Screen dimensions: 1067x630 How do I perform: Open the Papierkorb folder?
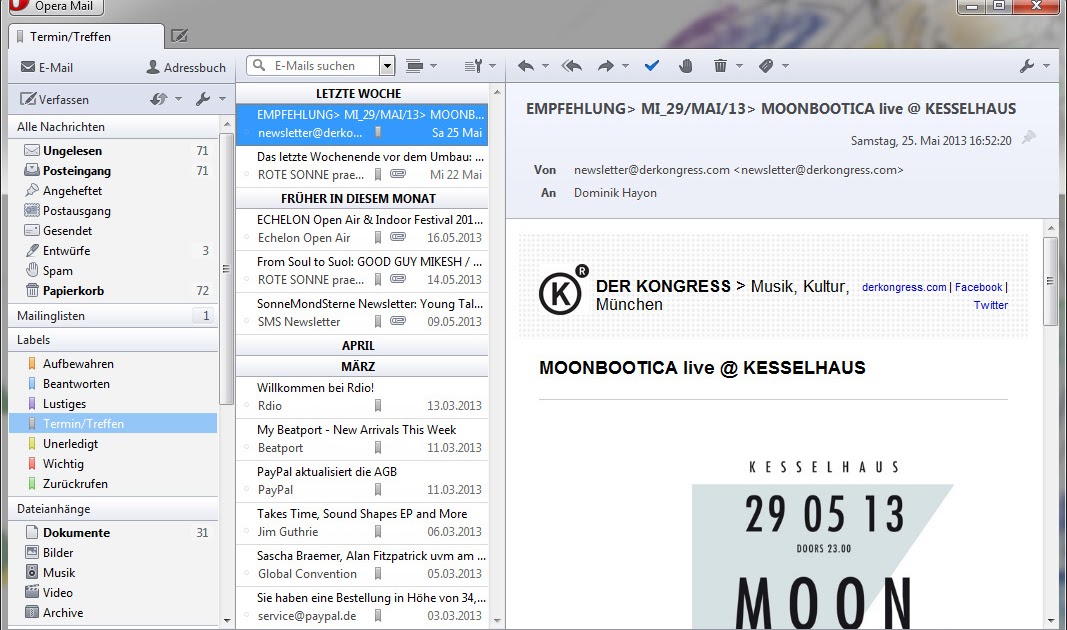(112, 291)
